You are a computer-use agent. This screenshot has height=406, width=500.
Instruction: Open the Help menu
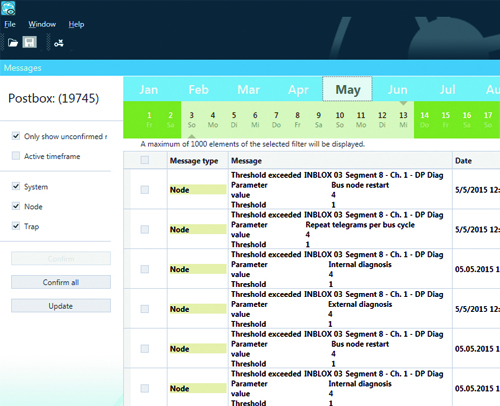click(76, 24)
